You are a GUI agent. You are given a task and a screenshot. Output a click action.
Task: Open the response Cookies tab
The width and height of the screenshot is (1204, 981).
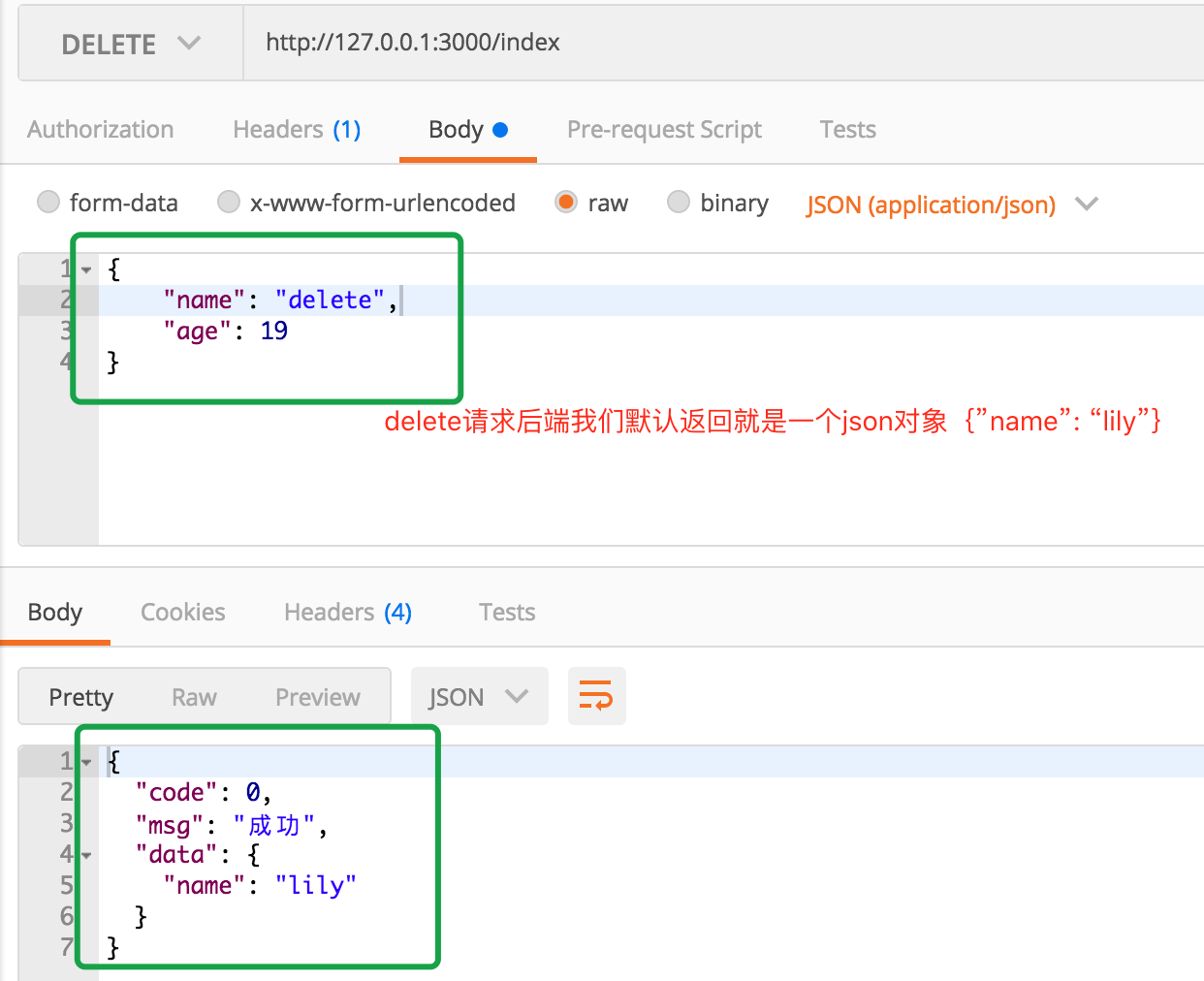click(182, 613)
